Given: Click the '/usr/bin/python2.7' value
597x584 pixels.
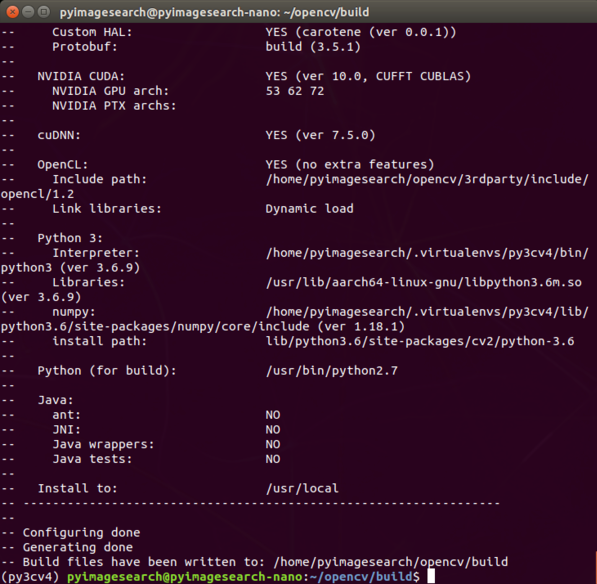Looking at the screenshot, I should (x=332, y=371).
